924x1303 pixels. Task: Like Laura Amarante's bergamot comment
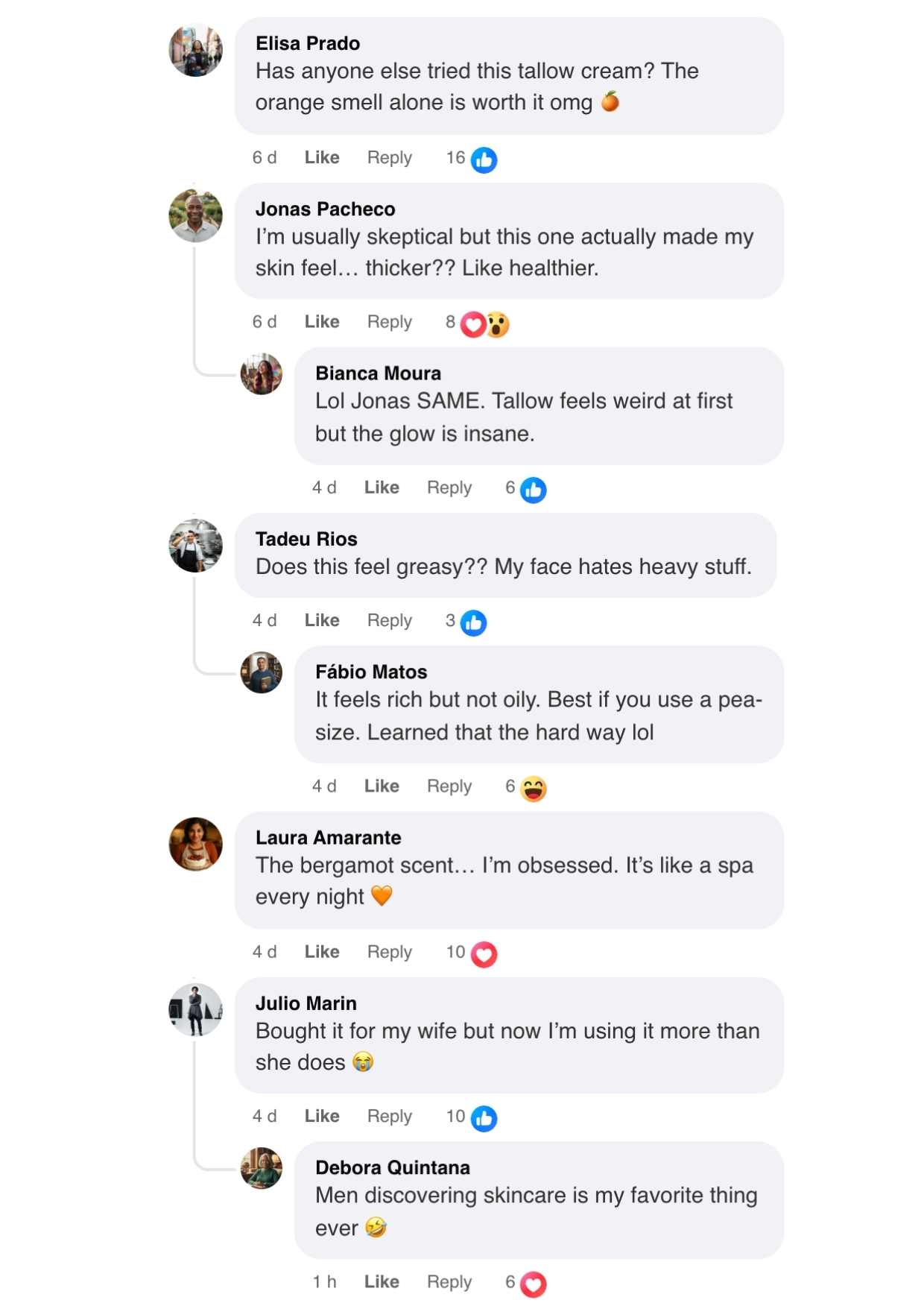point(322,952)
